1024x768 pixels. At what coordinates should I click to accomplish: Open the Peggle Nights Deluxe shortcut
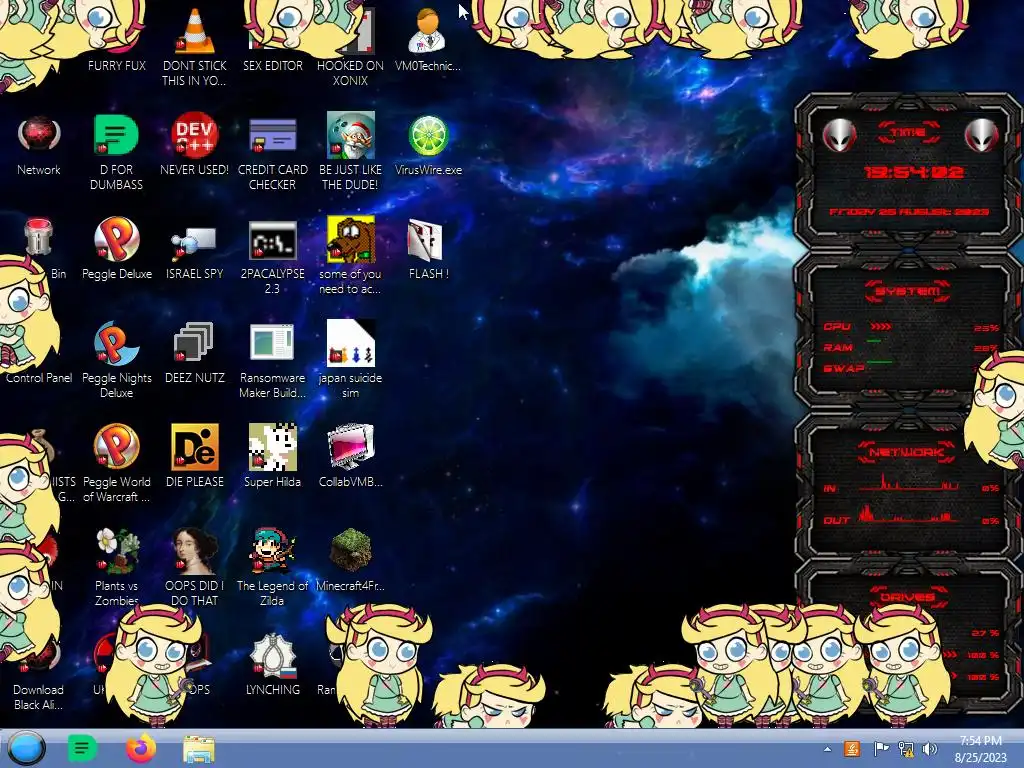(x=116, y=343)
